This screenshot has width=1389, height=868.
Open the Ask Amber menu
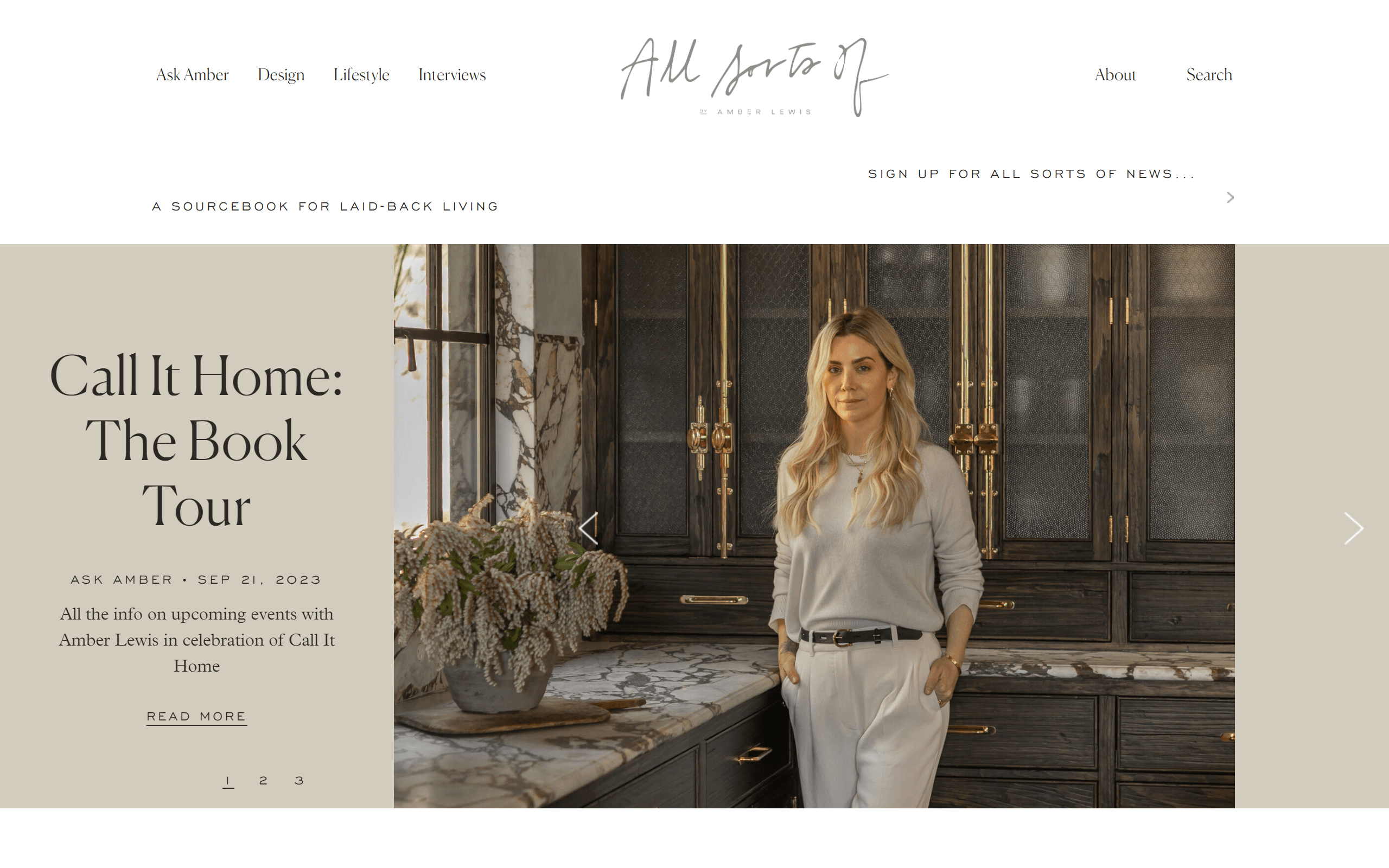[192, 75]
